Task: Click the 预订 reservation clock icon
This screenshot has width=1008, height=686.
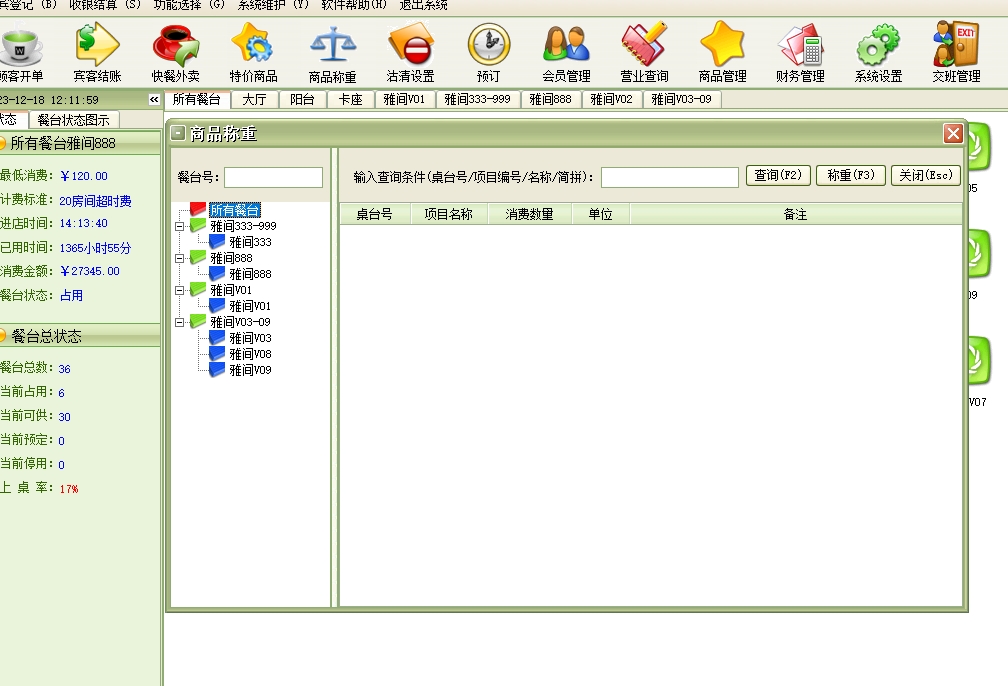Action: pos(488,52)
